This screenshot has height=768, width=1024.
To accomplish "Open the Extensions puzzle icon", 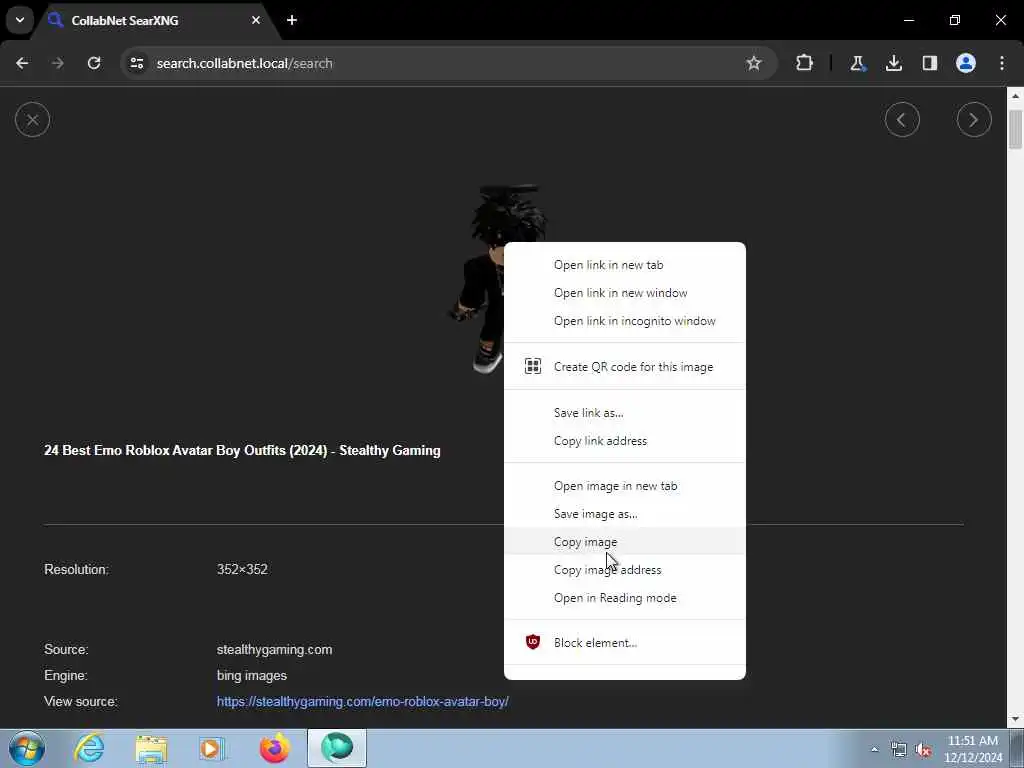I will (x=805, y=63).
